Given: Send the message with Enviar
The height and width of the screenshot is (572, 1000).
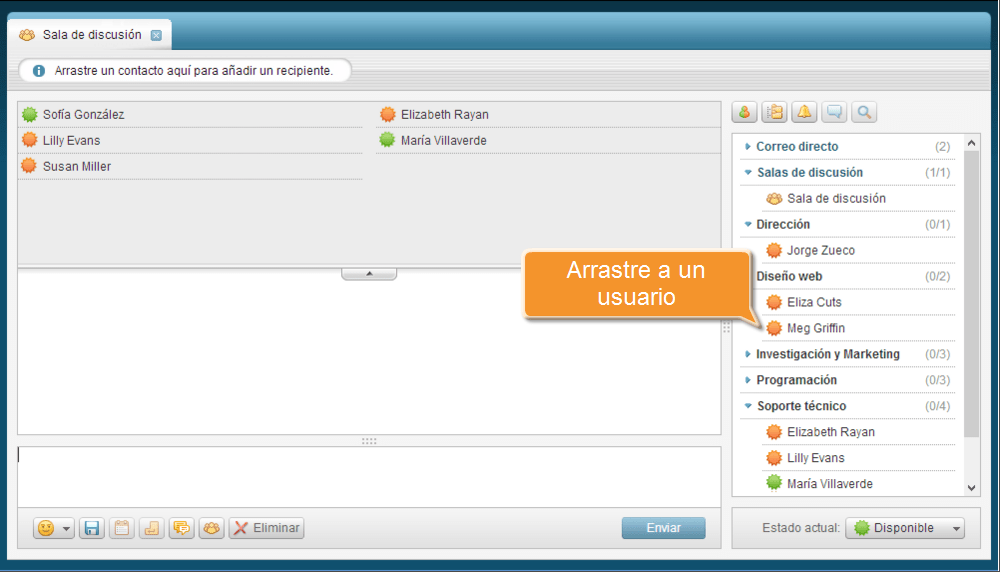Looking at the screenshot, I should click(663, 528).
